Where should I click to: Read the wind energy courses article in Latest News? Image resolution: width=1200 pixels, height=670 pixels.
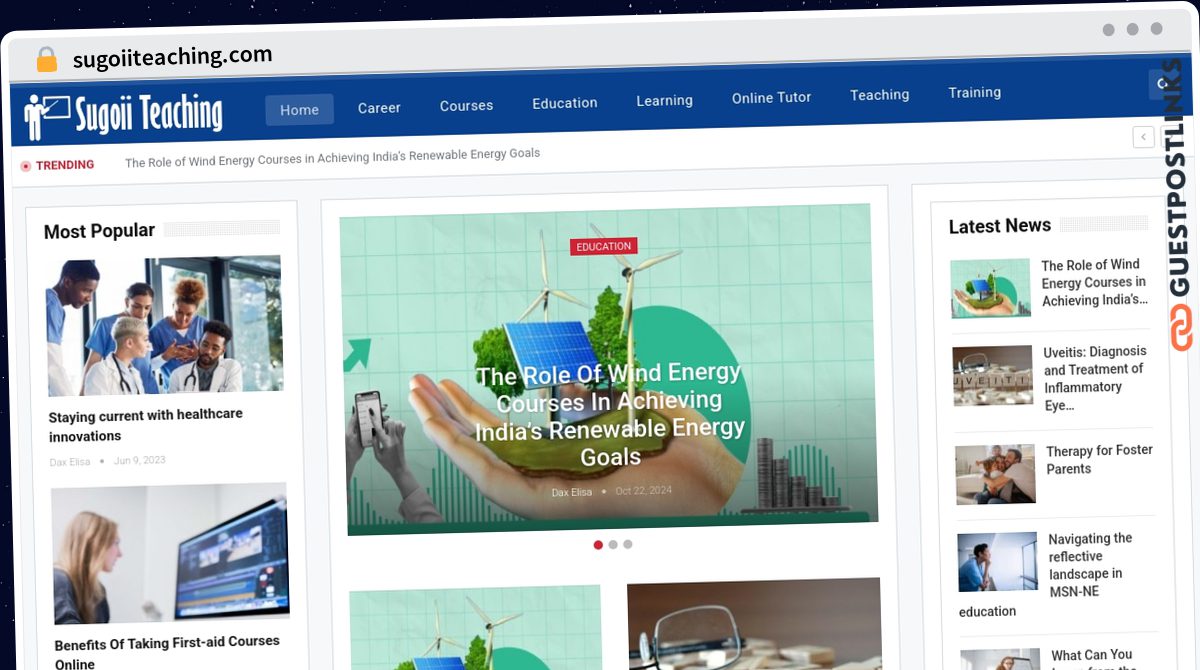coord(1095,282)
